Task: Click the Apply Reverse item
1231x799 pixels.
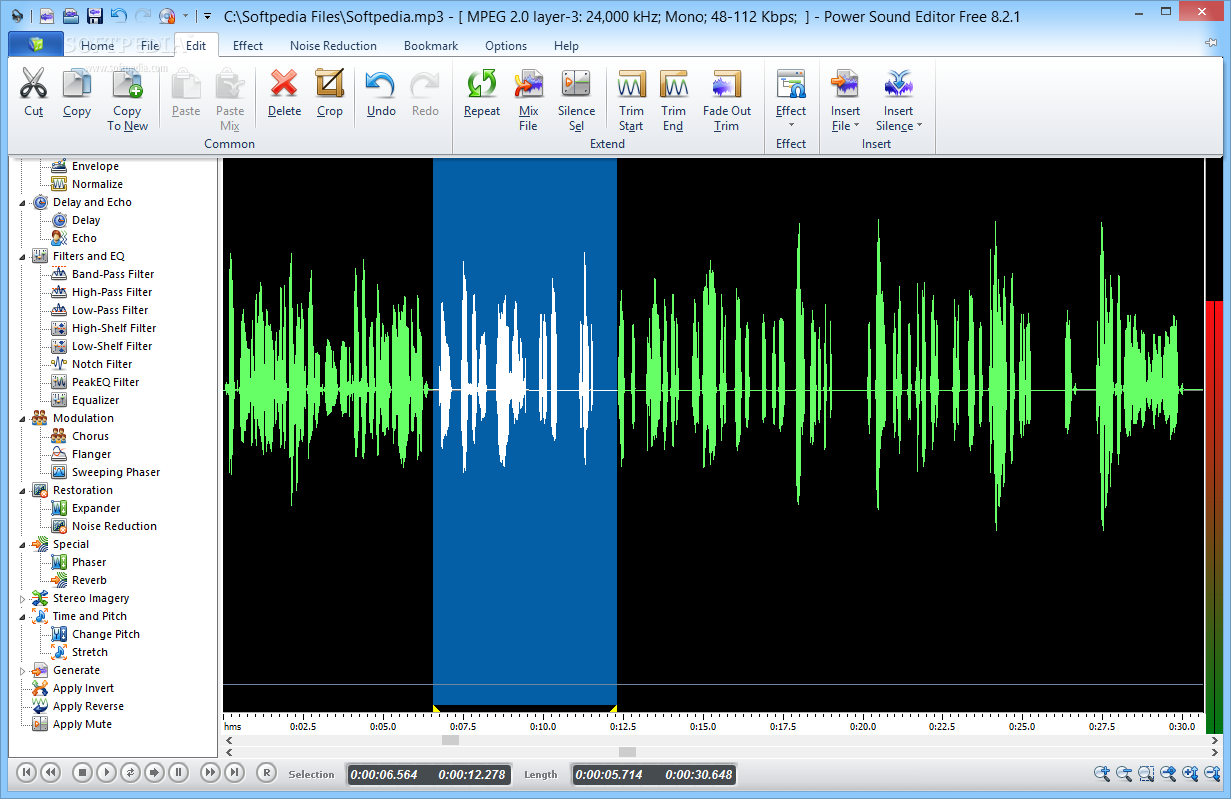Action: 88,706
